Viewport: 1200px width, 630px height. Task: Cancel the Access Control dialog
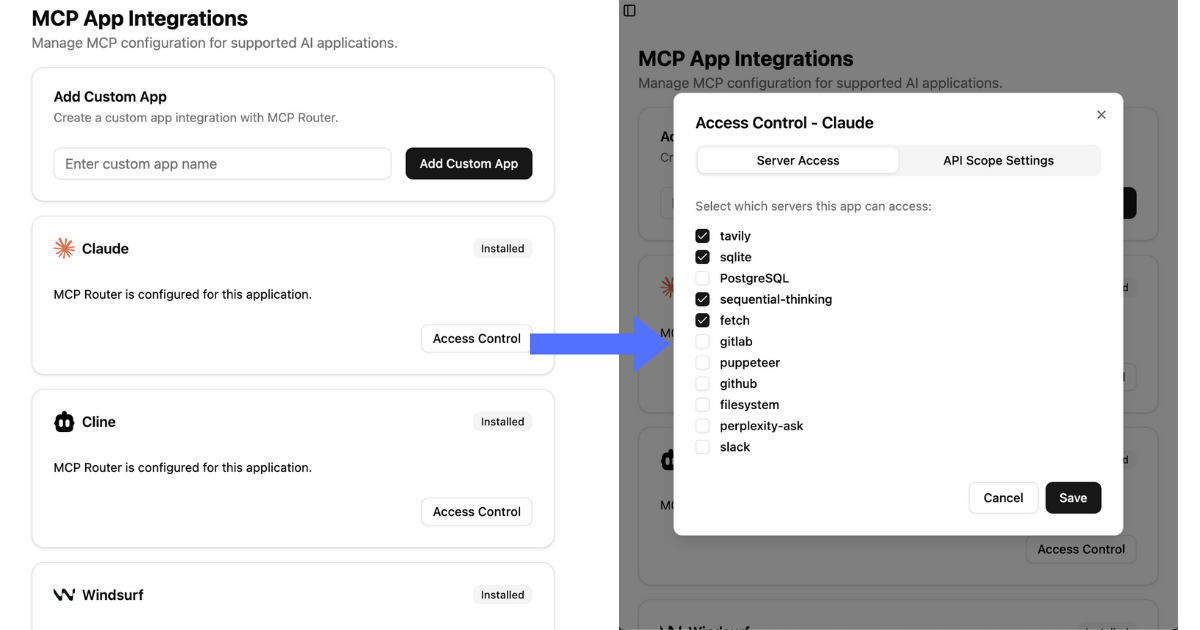tap(1003, 498)
